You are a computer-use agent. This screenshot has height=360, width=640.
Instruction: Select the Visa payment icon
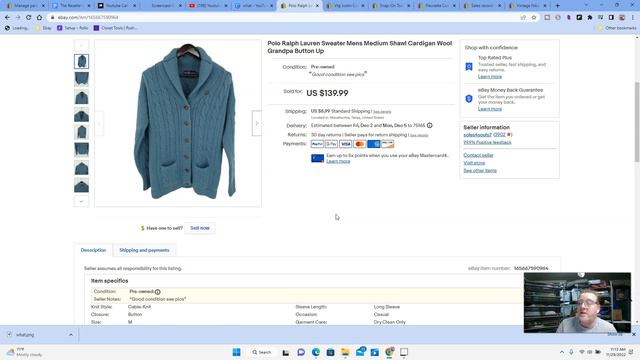point(345,144)
